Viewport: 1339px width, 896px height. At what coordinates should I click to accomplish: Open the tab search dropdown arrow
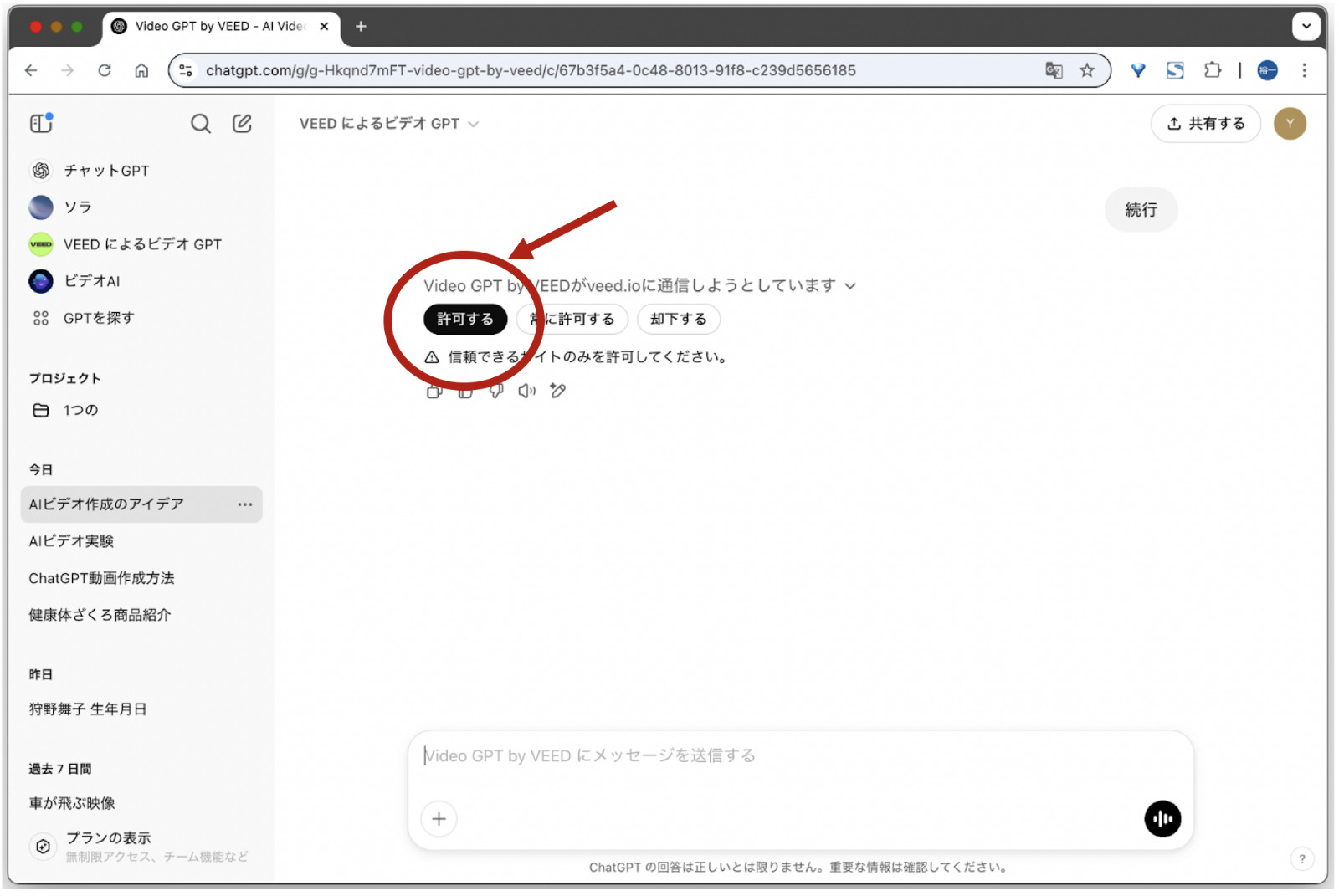pos(1306,27)
